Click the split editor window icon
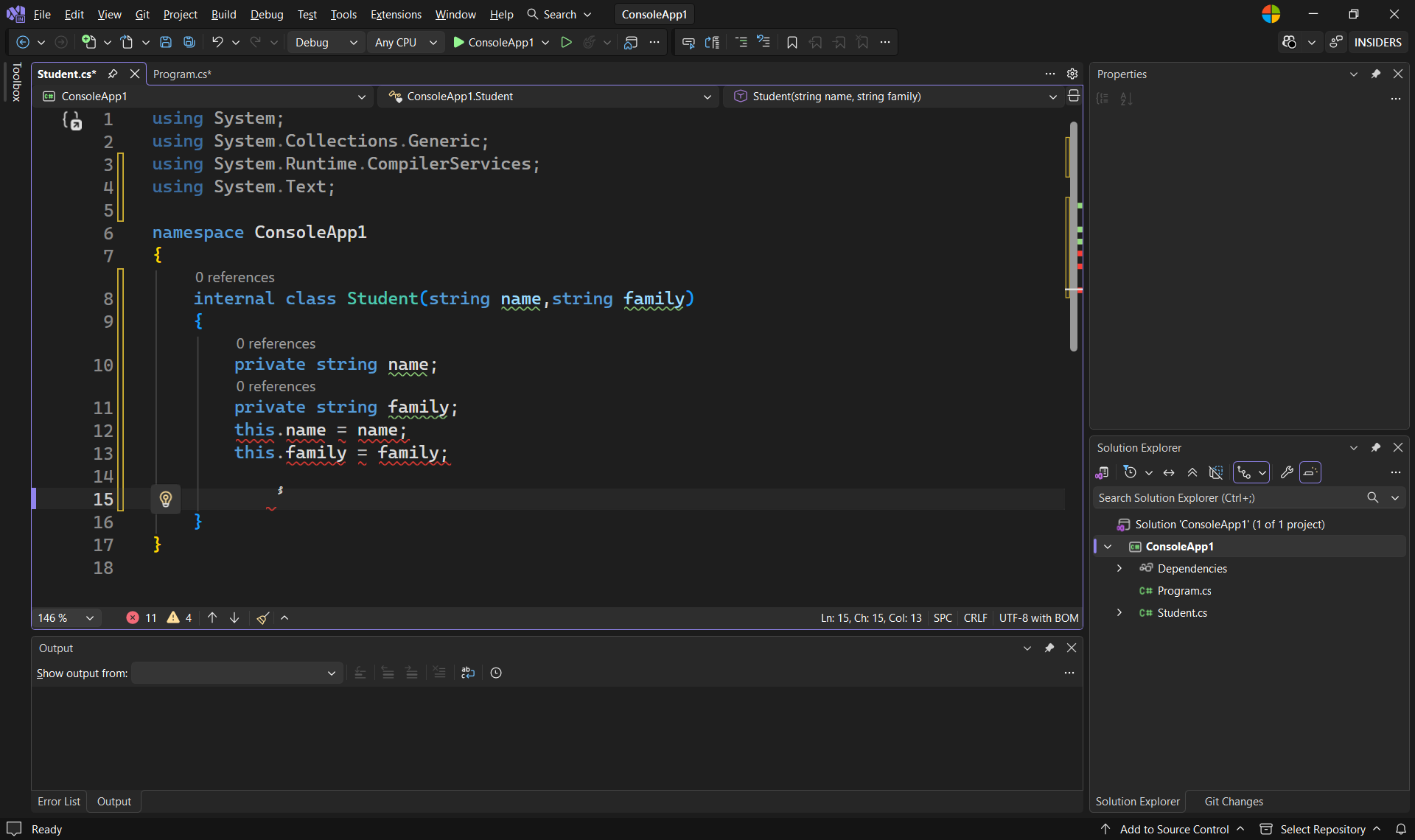This screenshot has height=840, width=1415. coord(1074,97)
